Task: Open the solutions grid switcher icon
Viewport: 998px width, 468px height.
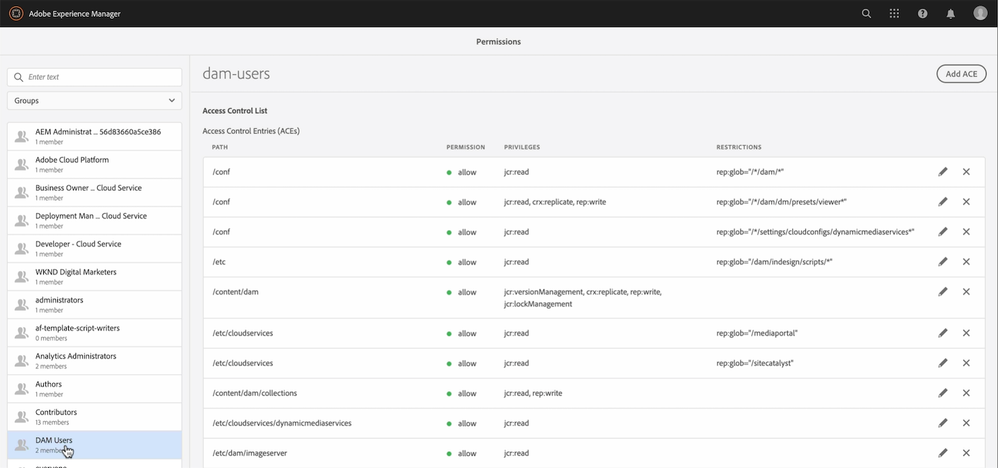Action: point(895,14)
